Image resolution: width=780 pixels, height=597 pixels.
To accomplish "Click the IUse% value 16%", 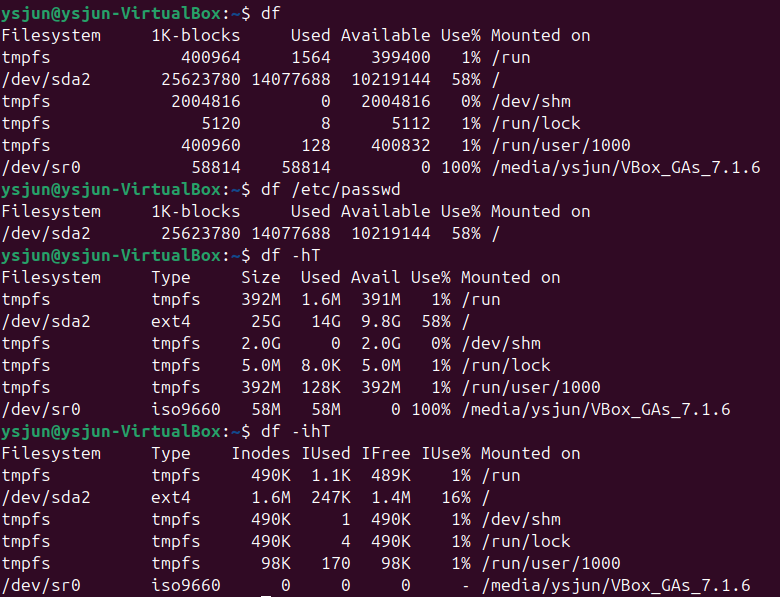I will (456, 498).
